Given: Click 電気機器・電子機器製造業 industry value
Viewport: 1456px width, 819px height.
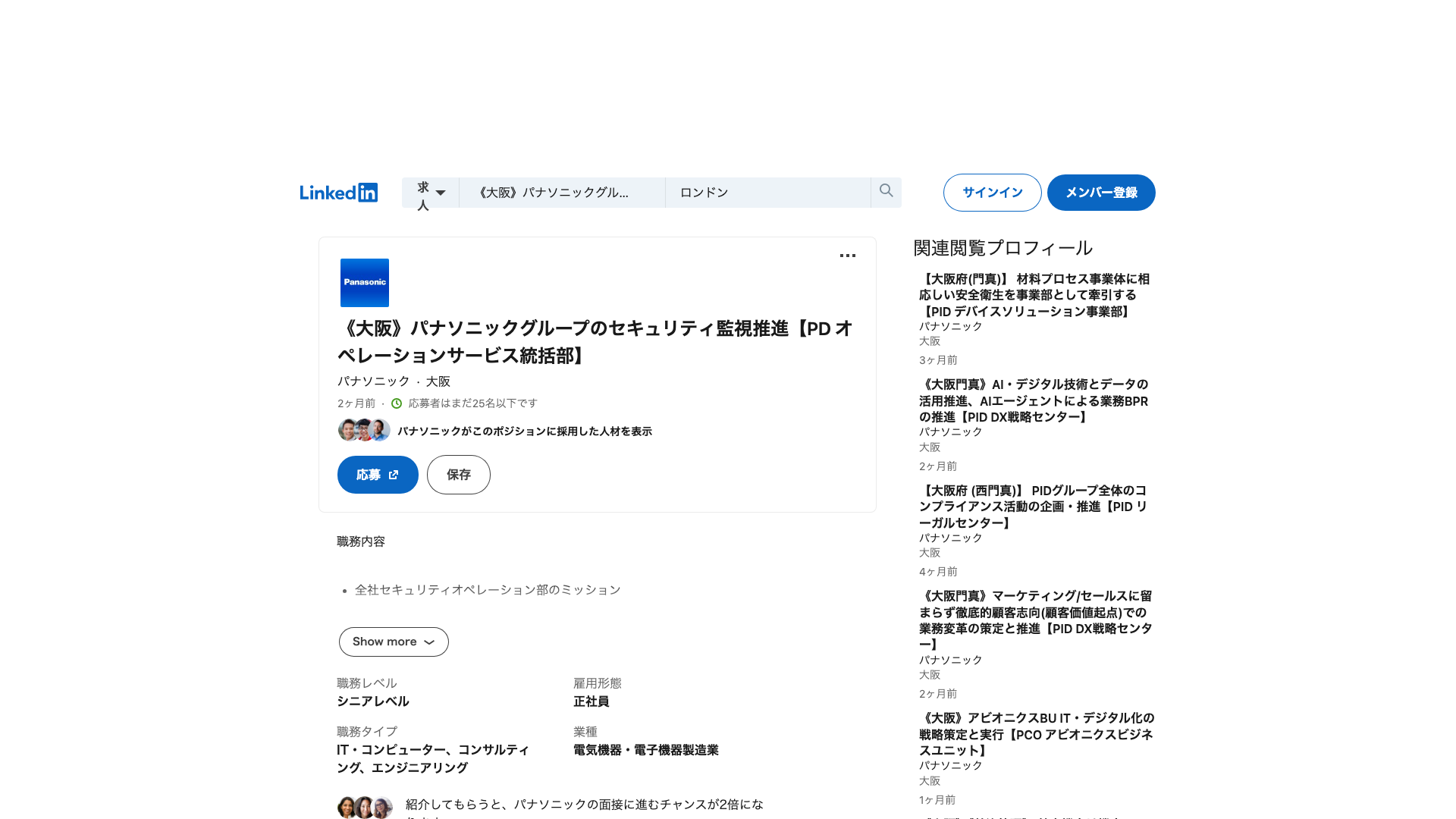Looking at the screenshot, I should (x=646, y=750).
